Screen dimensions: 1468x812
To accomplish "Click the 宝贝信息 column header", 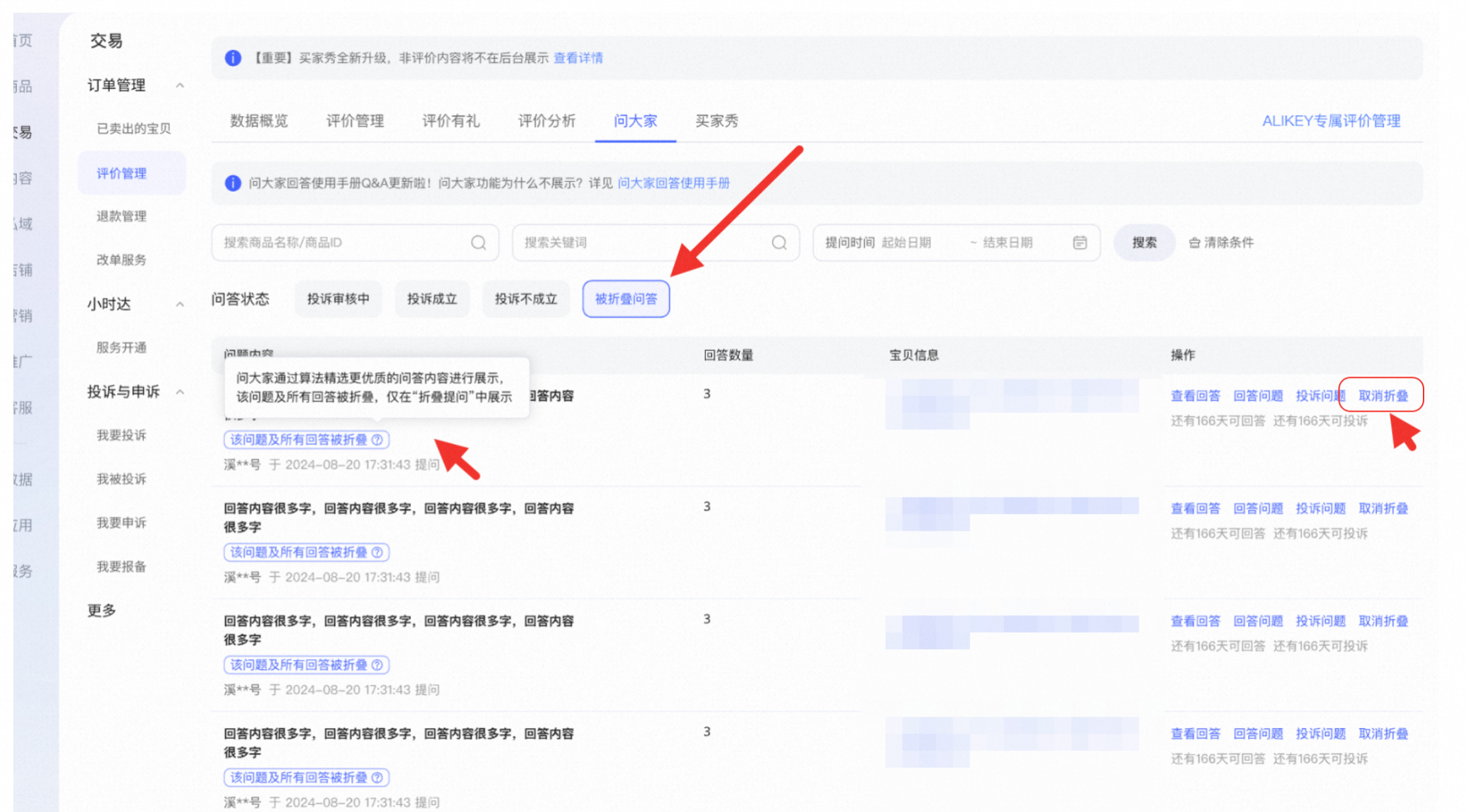I will tap(914, 355).
